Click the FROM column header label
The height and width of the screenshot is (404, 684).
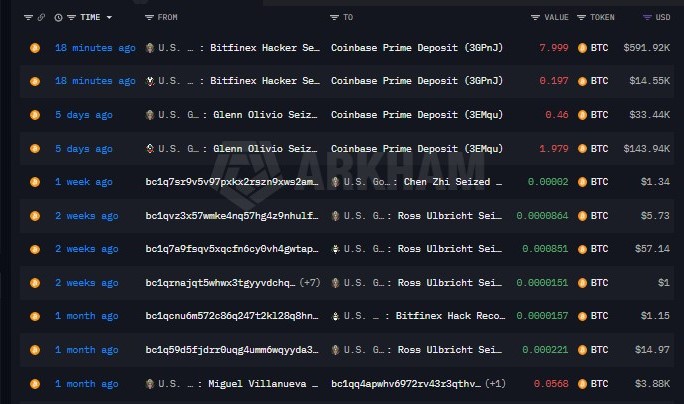coord(168,17)
